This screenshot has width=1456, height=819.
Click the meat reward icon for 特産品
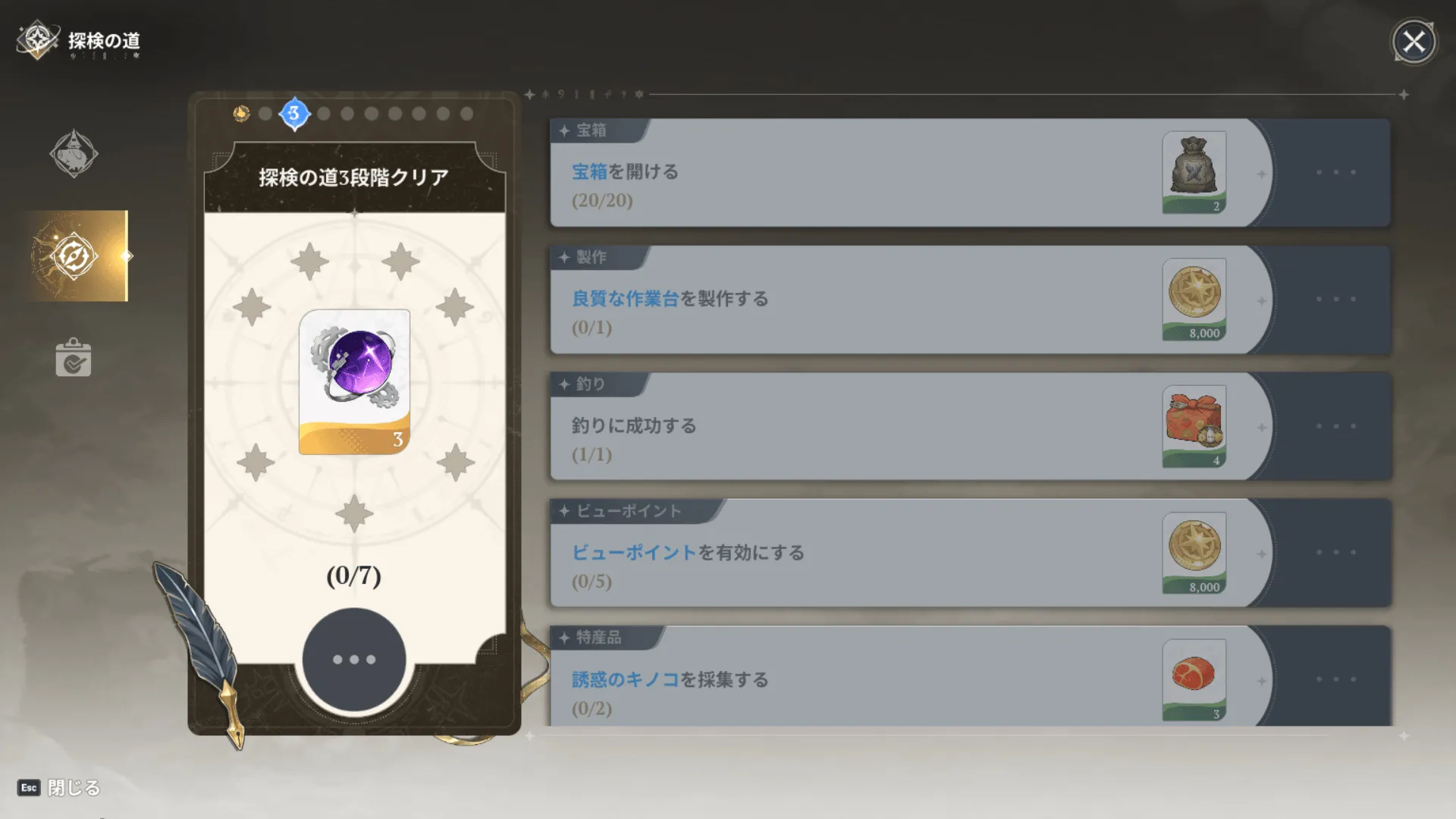pyautogui.click(x=1194, y=680)
